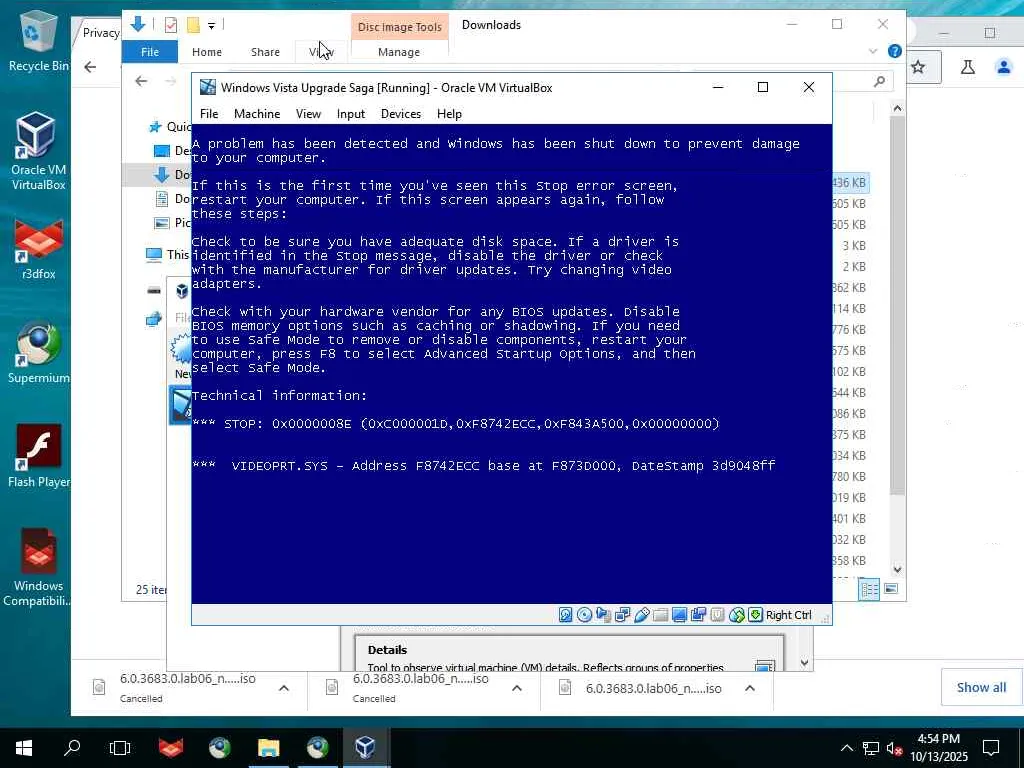Open the View menu in VirtualBox VM window
The height and width of the screenshot is (768, 1024).
click(308, 114)
